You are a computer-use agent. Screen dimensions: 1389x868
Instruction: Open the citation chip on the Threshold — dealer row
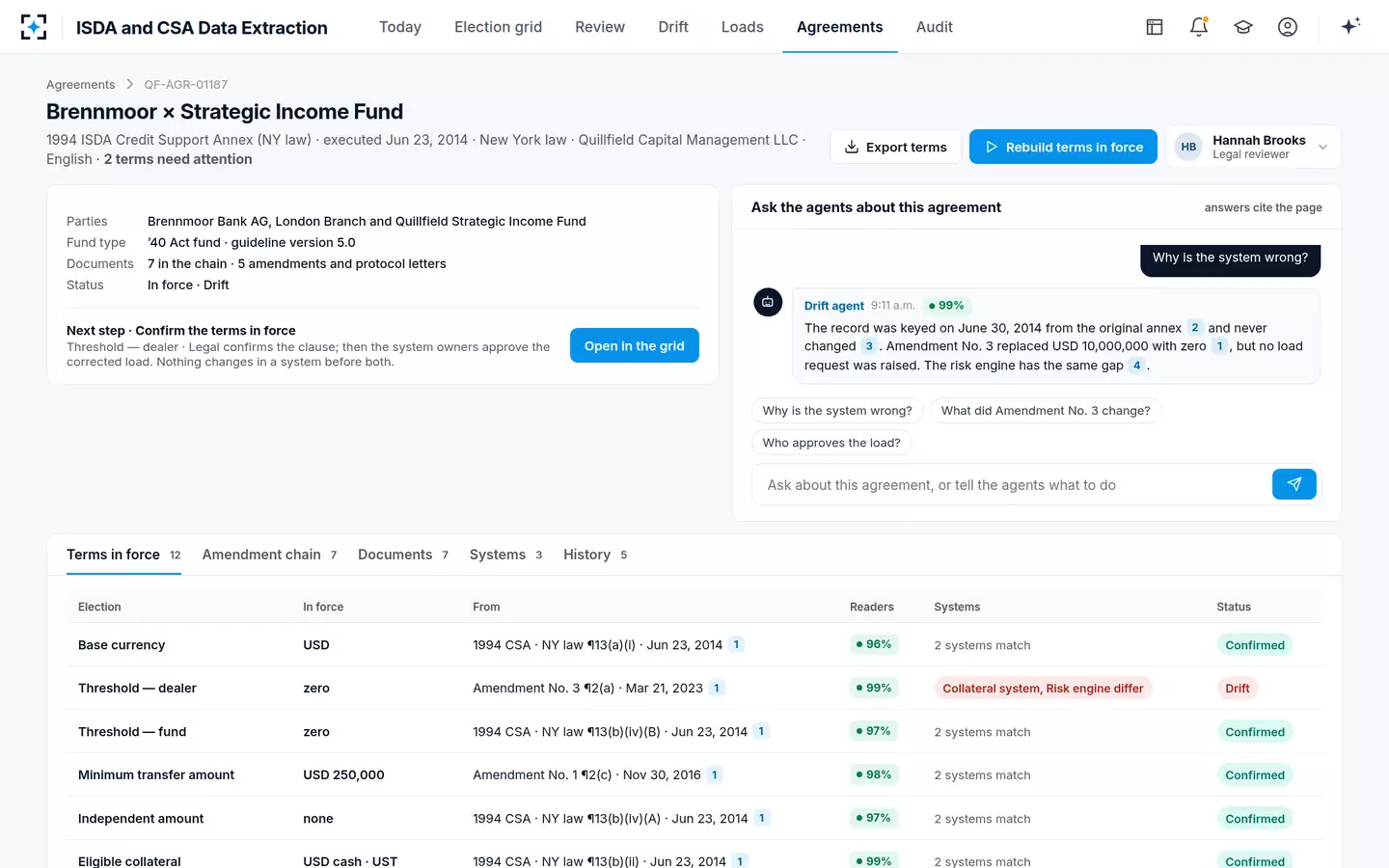(x=716, y=689)
